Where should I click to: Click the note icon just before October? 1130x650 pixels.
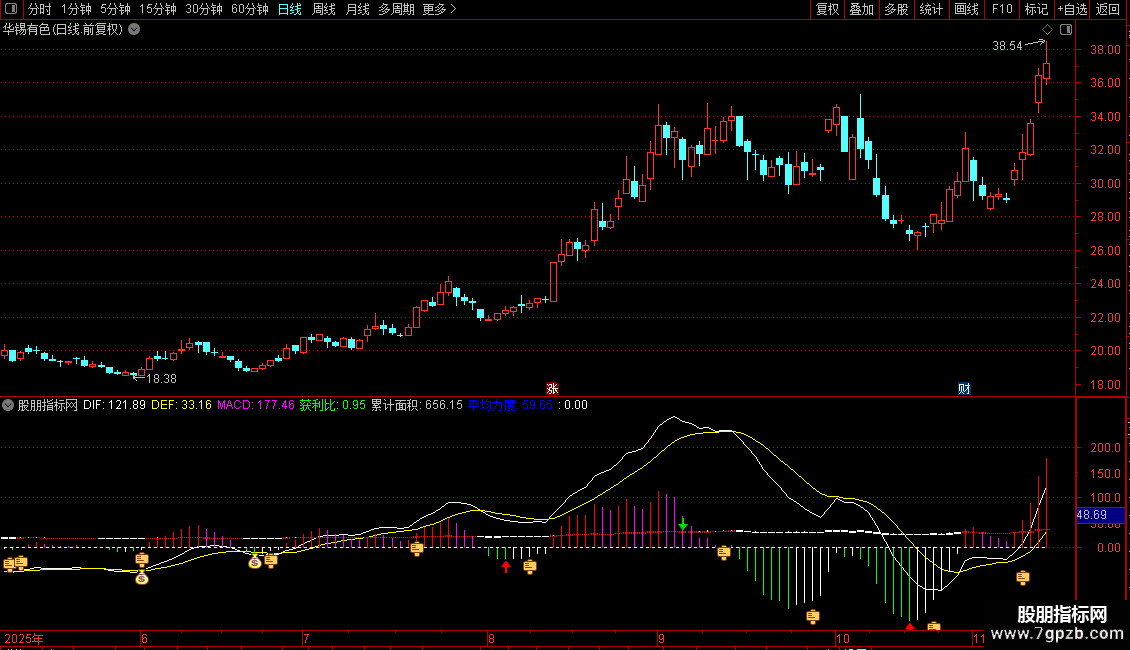[813, 616]
